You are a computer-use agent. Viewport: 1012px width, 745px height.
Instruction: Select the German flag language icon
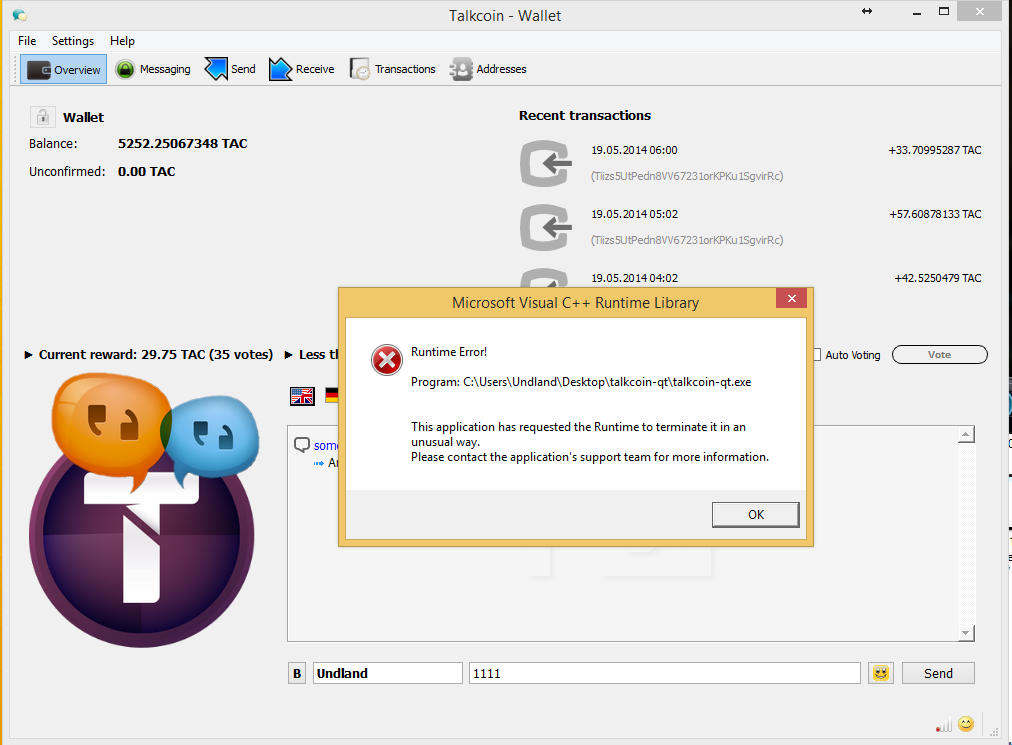click(x=332, y=395)
